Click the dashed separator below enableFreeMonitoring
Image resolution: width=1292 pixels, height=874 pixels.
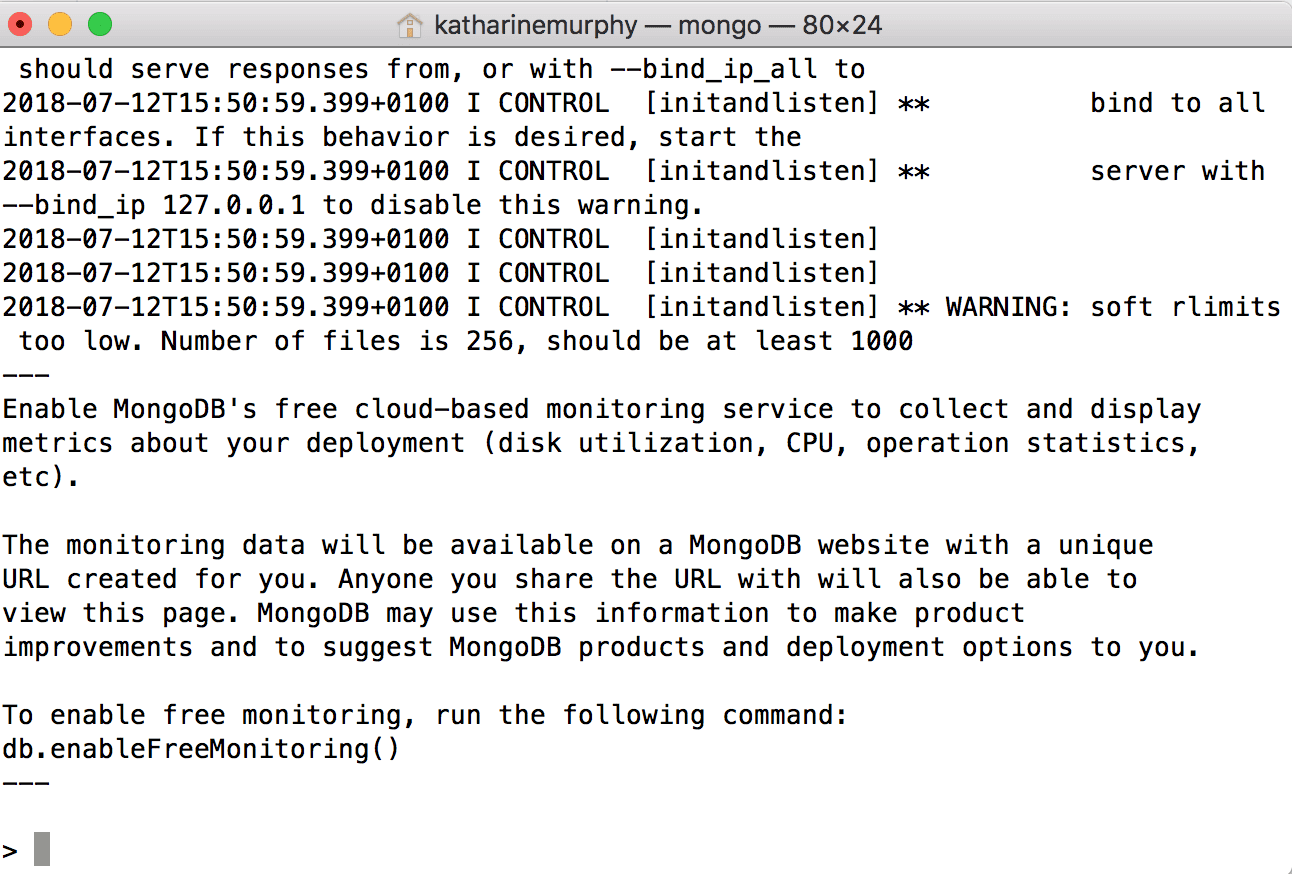(26, 783)
